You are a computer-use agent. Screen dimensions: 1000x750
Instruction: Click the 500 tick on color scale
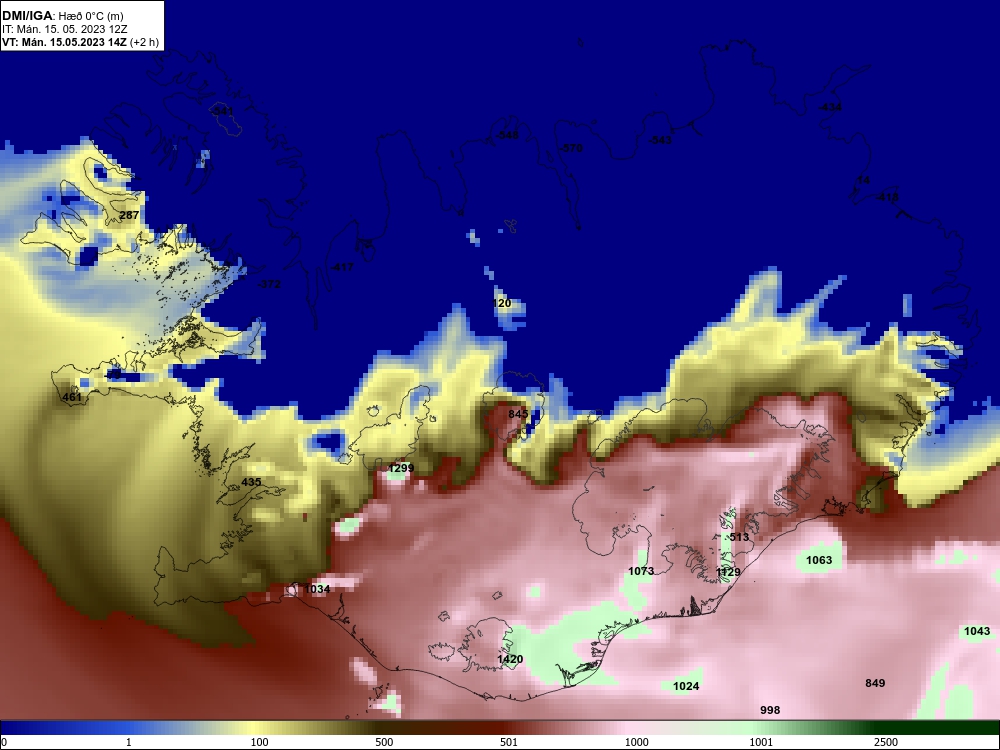pos(384,742)
